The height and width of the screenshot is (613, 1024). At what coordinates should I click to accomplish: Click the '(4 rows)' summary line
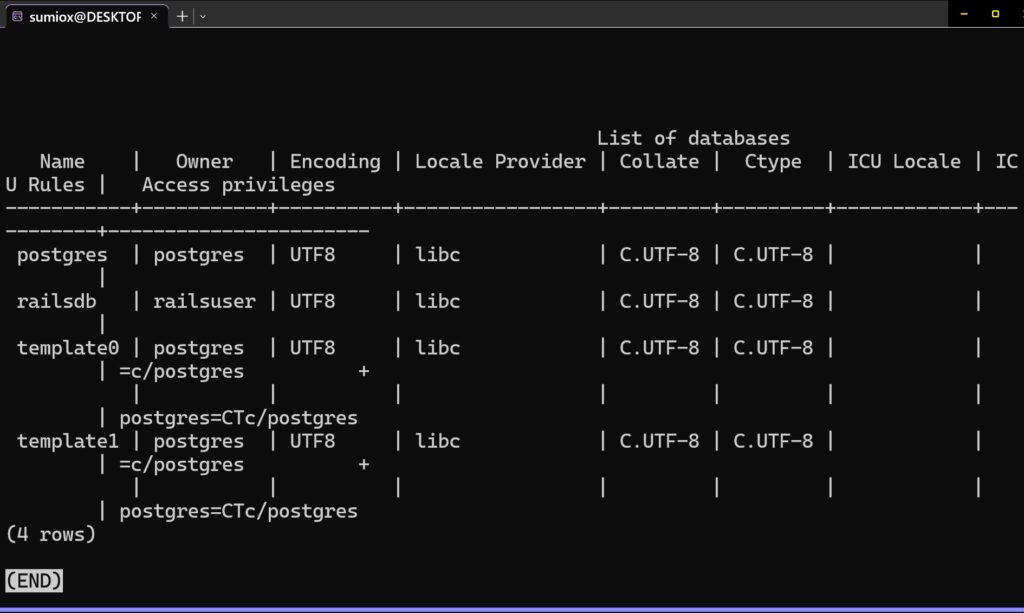[x=51, y=534]
